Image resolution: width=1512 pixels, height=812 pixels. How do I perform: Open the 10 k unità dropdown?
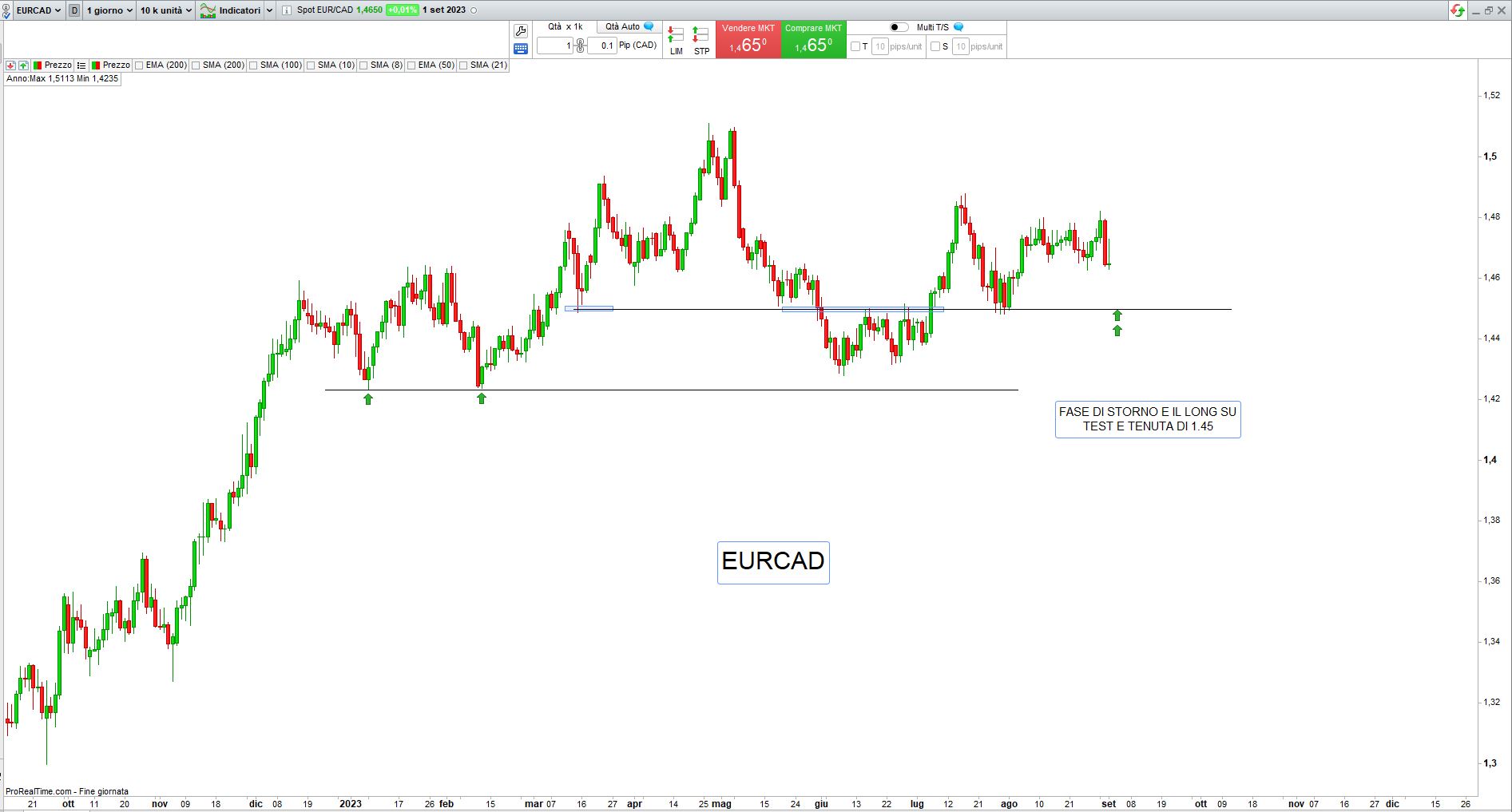tap(166, 10)
